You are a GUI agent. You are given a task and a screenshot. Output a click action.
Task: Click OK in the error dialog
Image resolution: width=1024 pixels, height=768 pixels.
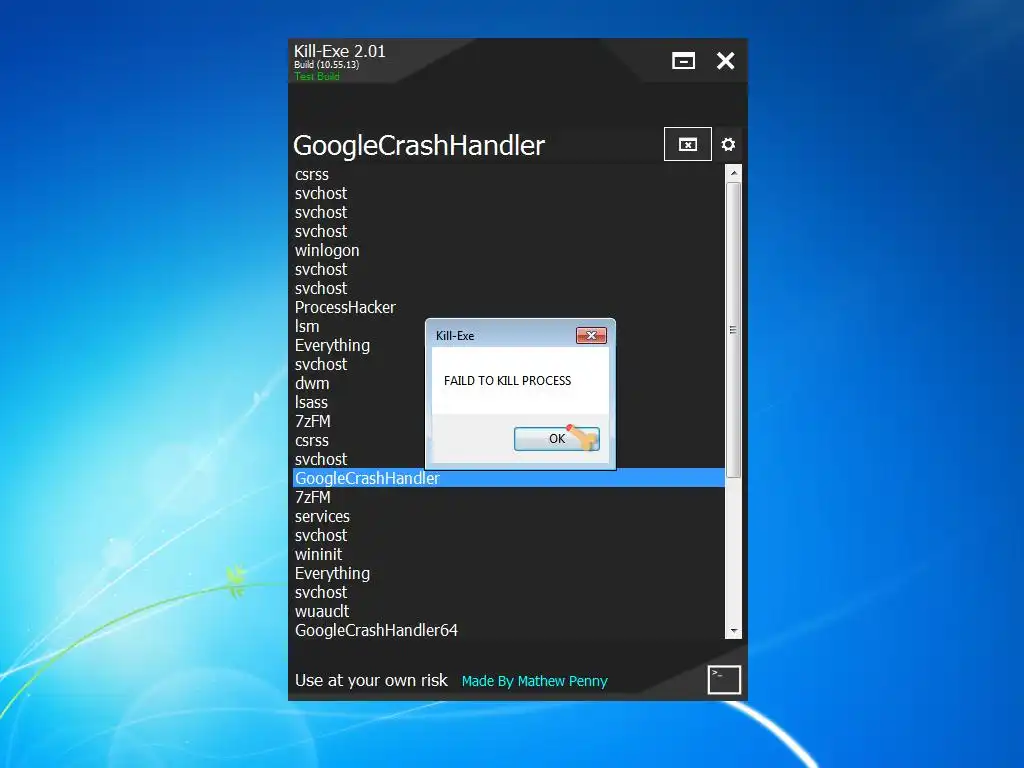point(556,439)
